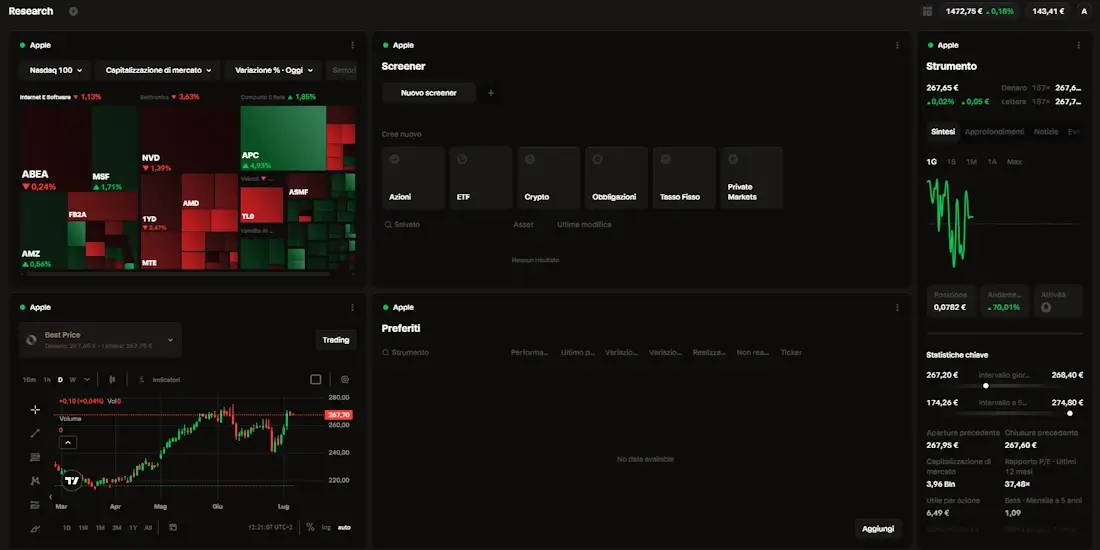Image resolution: width=1100 pixels, height=550 pixels.
Task: Open the heatmap panel three-dot menu
Action: tap(352, 45)
